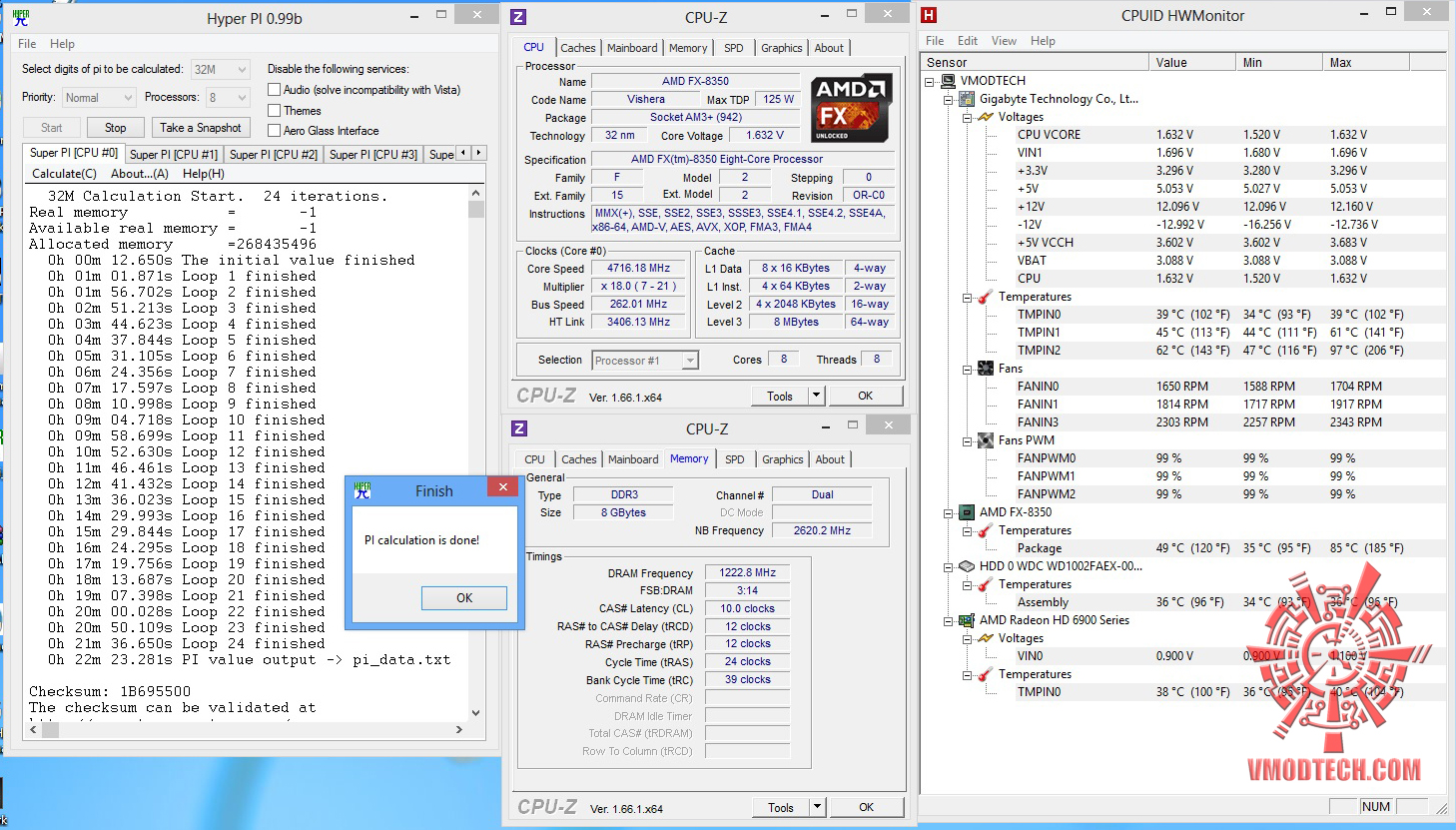Click the AMD FX Unlocked logo
The width and height of the screenshot is (1456, 830).
coord(850,108)
